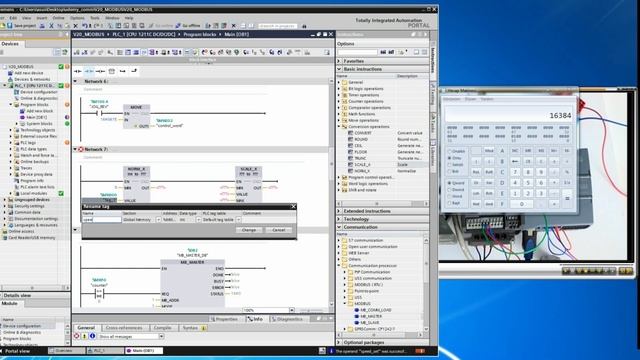Image resolution: width=640 pixels, height=360 pixels.
Task: Click the Change button in Rename tag dialog
Action: [x=249, y=230]
